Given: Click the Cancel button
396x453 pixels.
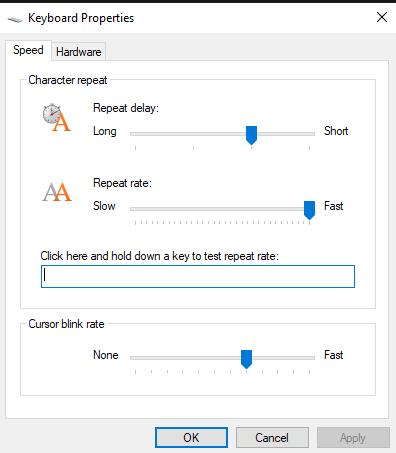Looking at the screenshot, I should tap(272, 437).
